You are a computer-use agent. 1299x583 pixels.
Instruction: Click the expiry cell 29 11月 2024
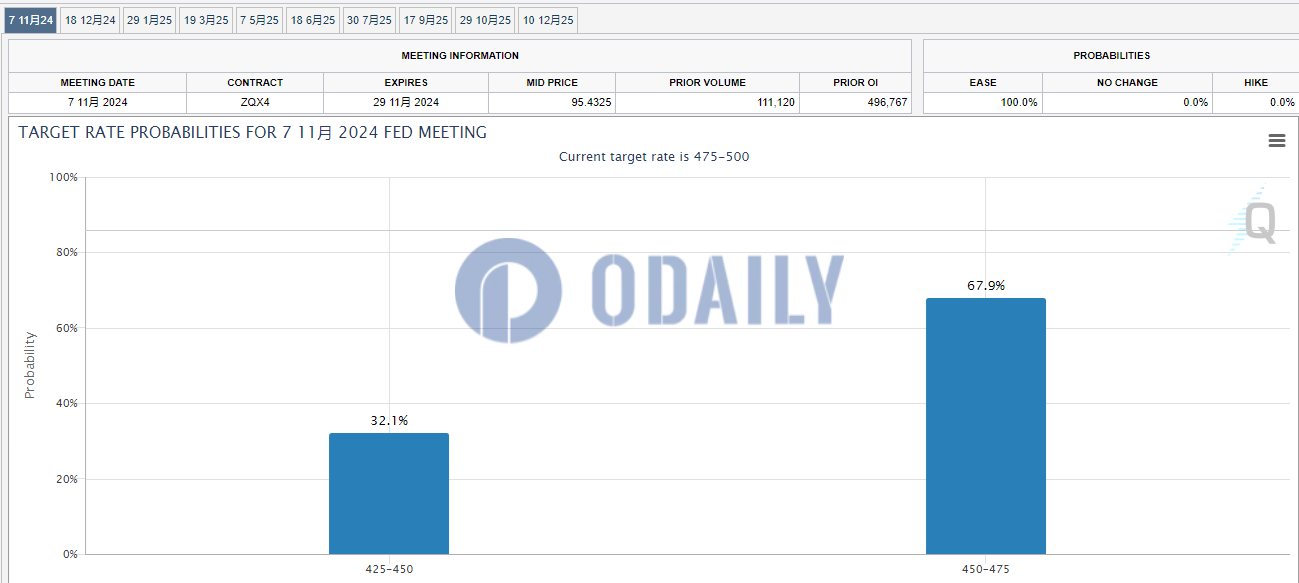[x=406, y=102]
